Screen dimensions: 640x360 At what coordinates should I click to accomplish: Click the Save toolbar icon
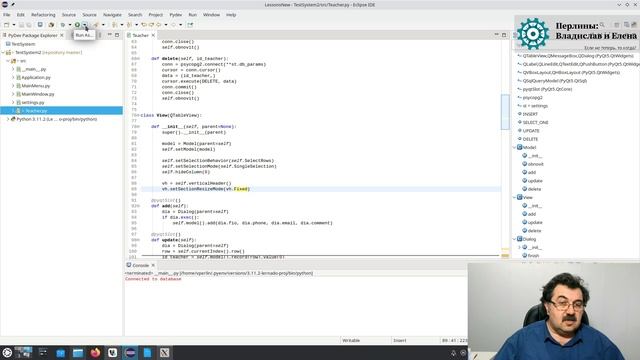click(x=22, y=25)
